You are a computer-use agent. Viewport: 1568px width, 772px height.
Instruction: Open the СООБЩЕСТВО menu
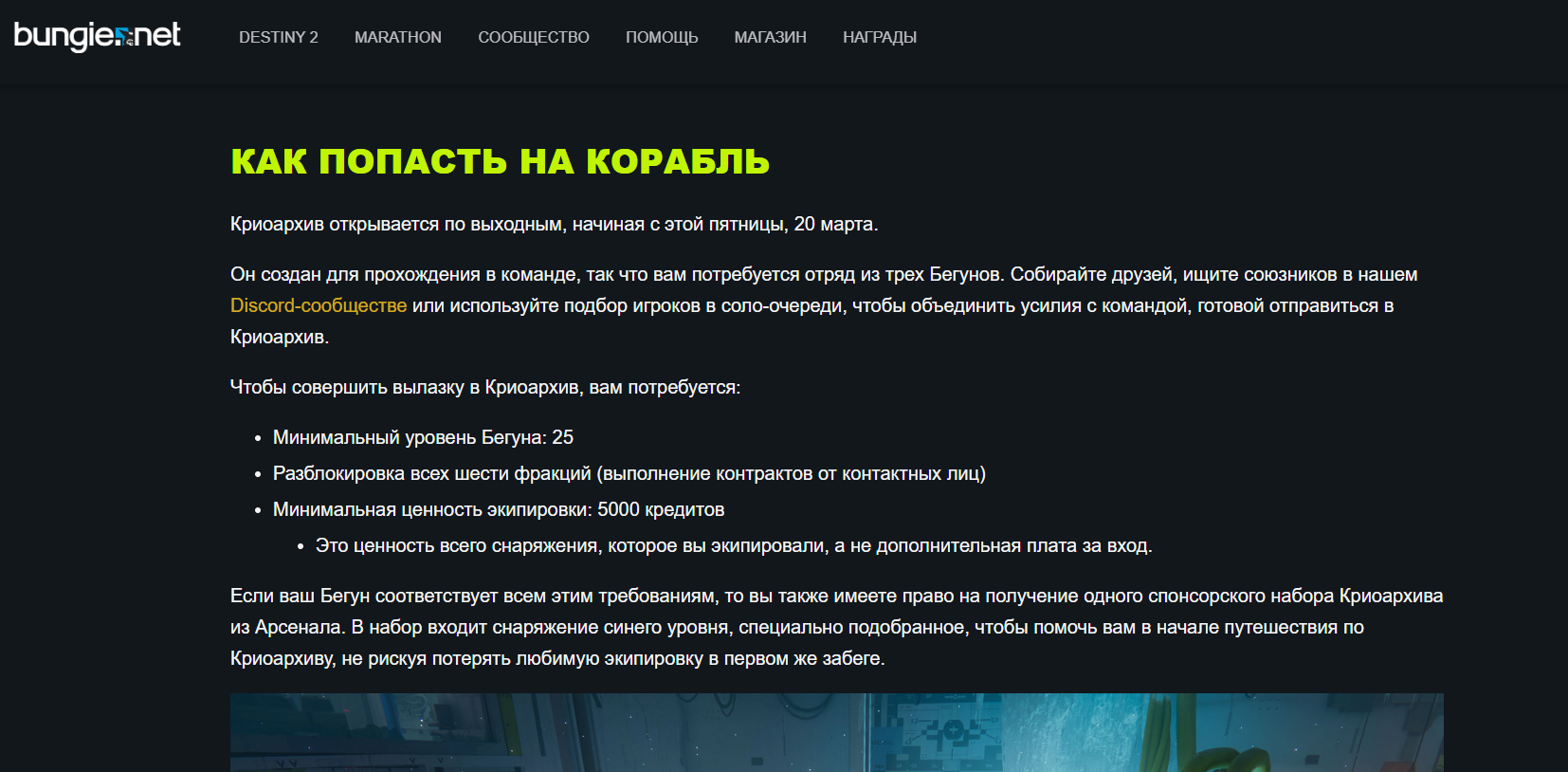pos(534,37)
